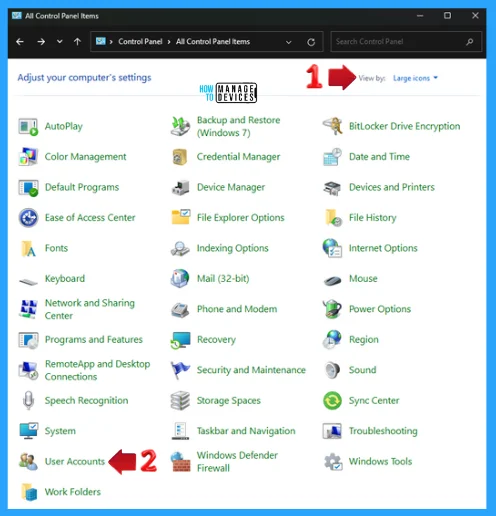Open the Network and Sharing Center link
Screen dimensions: 496x516
pyautogui.click(x=90, y=309)
